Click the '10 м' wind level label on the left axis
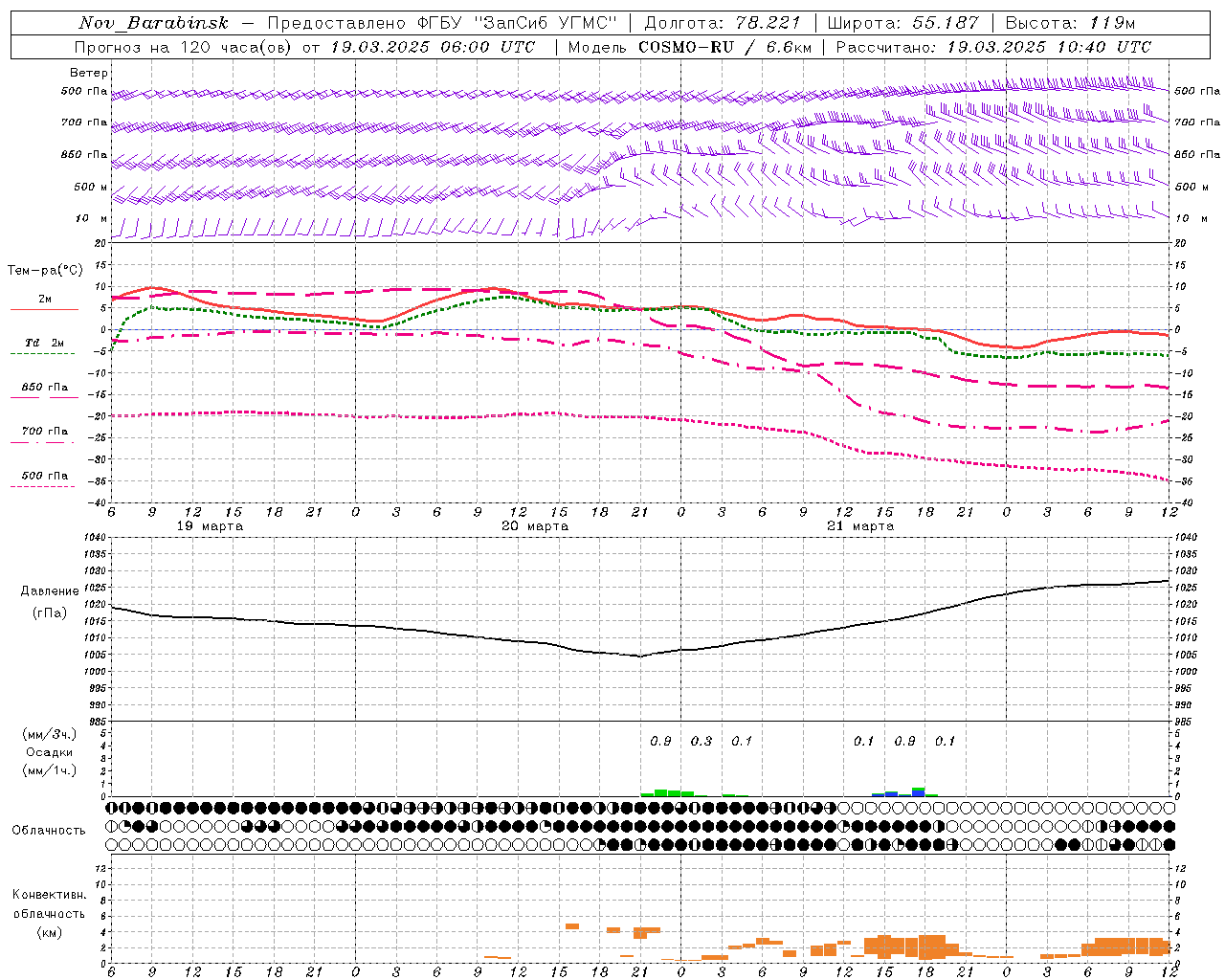The width and height of the screenshot is (1225, 980). coord(92,218)
